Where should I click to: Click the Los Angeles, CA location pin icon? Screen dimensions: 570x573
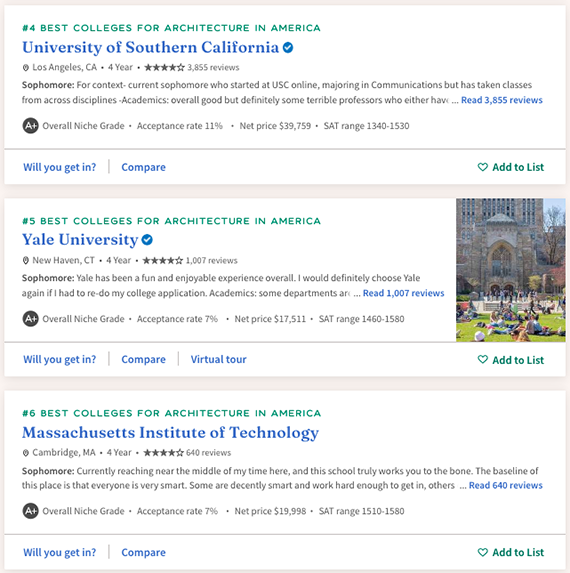pyautogui.click(x=26, y=68)
